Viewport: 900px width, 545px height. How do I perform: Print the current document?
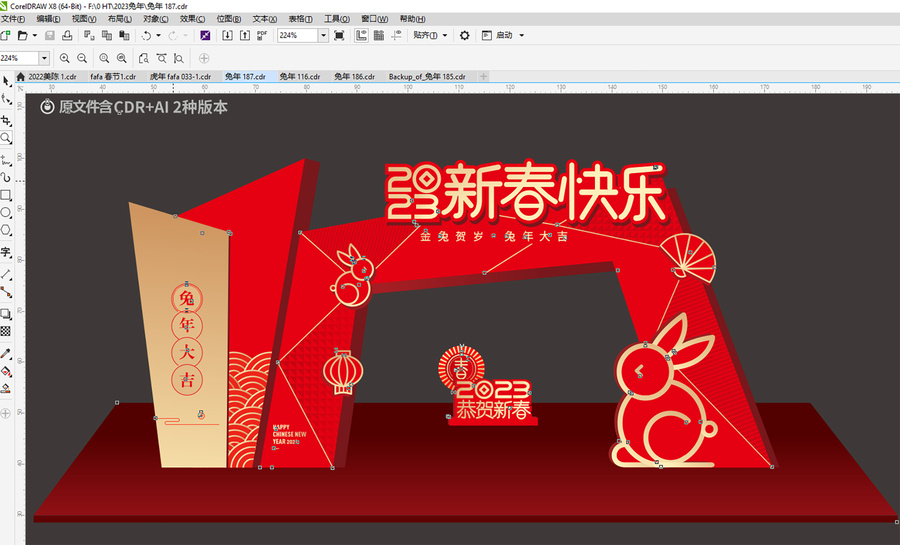point(67,36)
